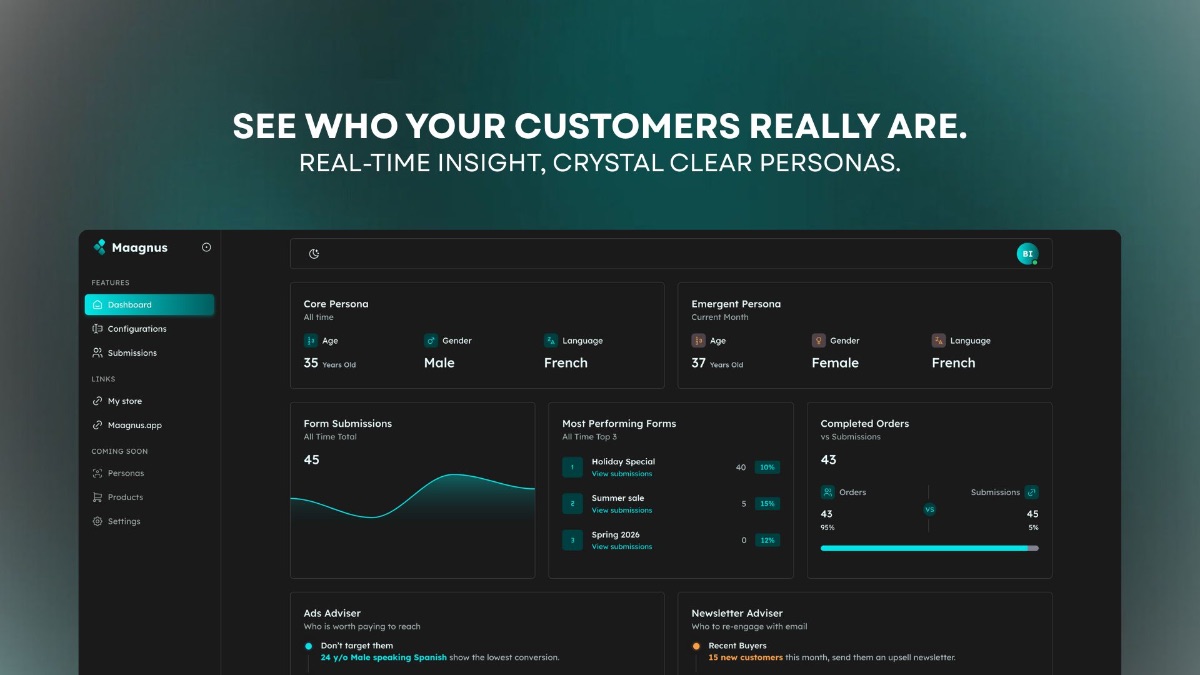The image size is (1200, 675).
Task: Open the Submissions external link chevron
Action: click(x=1031, y=492)
